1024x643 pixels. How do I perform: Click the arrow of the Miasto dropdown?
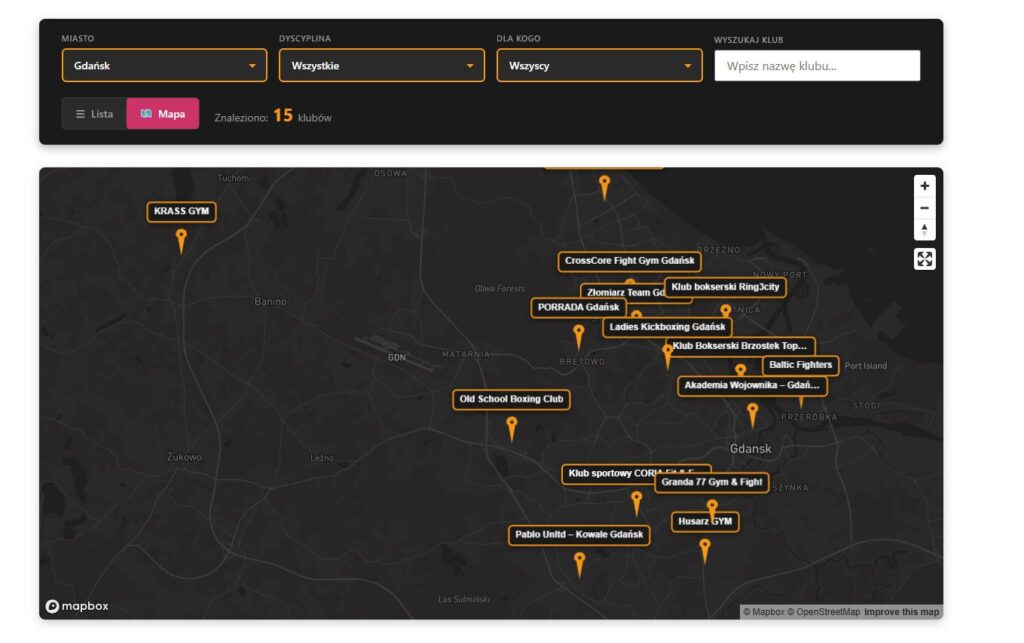point(252,66)
